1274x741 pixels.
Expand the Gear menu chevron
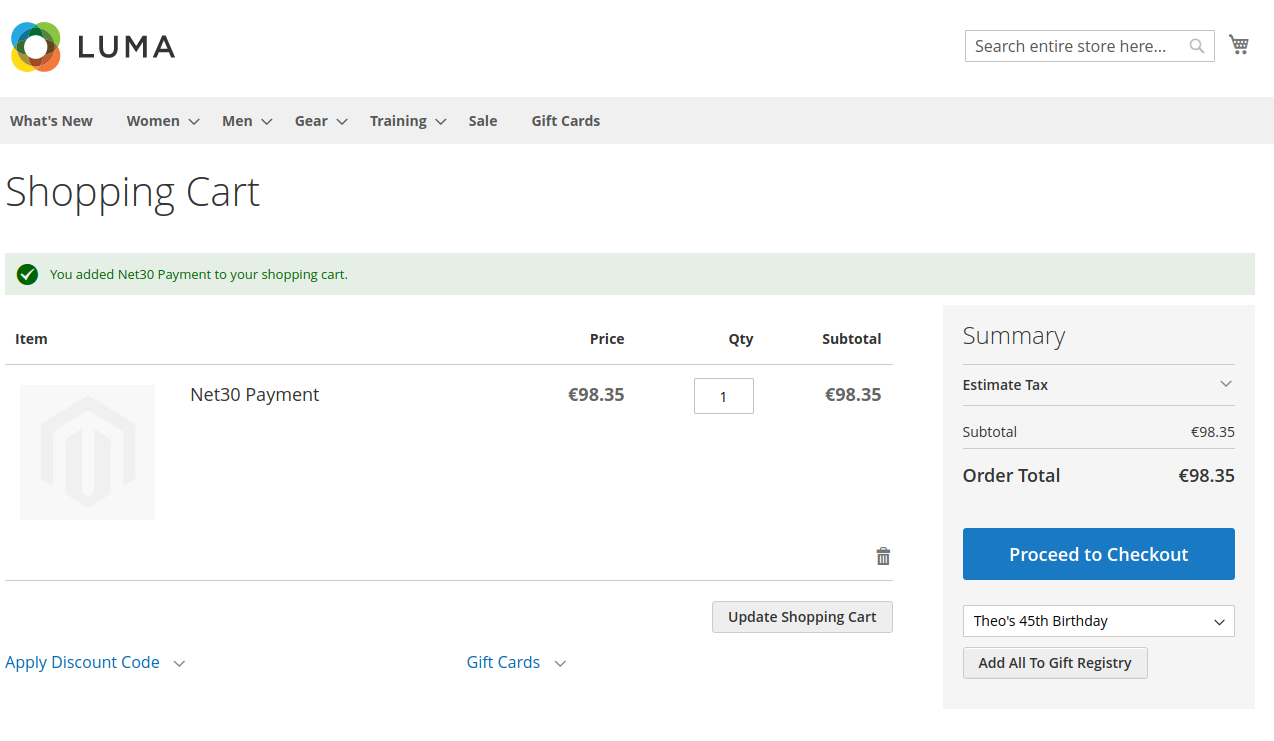[342, 122]
